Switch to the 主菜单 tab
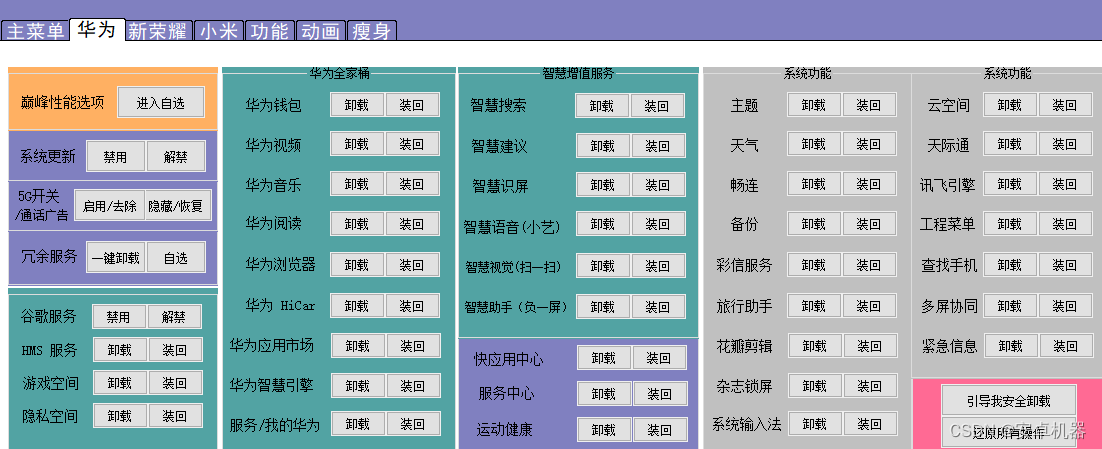Screen dimensions: 1102x449 pos(35,31)
